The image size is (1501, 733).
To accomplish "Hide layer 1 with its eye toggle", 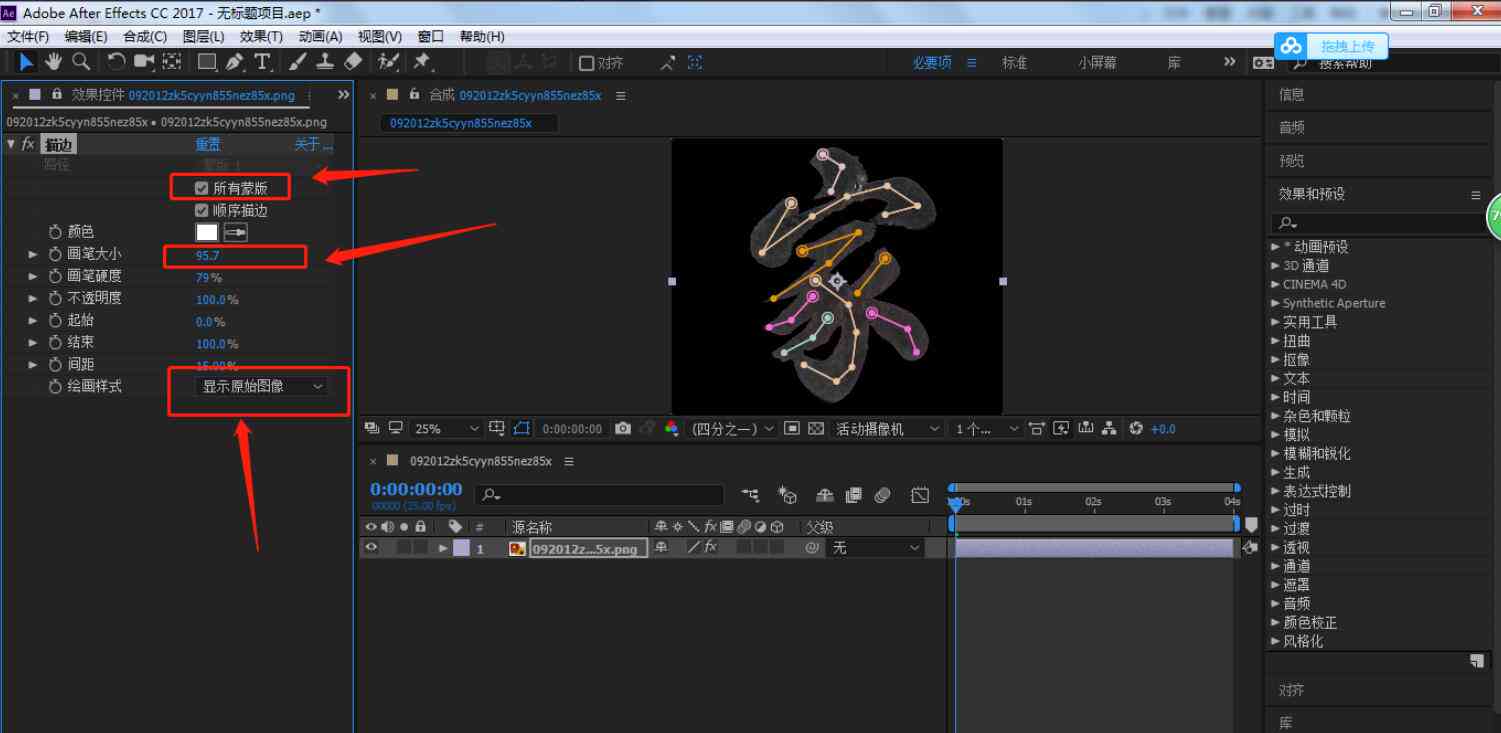I will coord(371,548).
